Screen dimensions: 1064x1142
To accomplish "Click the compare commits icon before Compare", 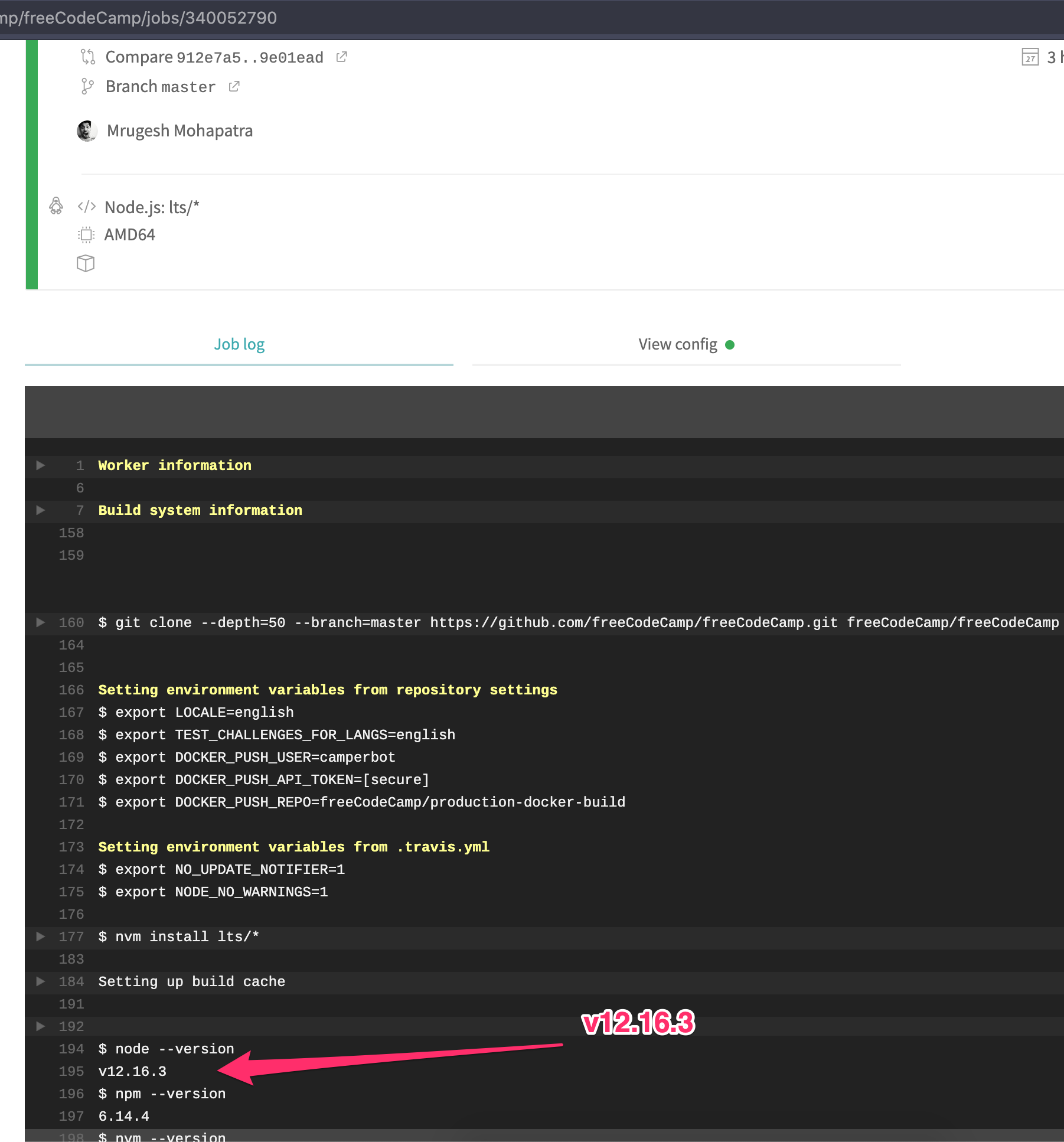I will [x=88, y=57].
